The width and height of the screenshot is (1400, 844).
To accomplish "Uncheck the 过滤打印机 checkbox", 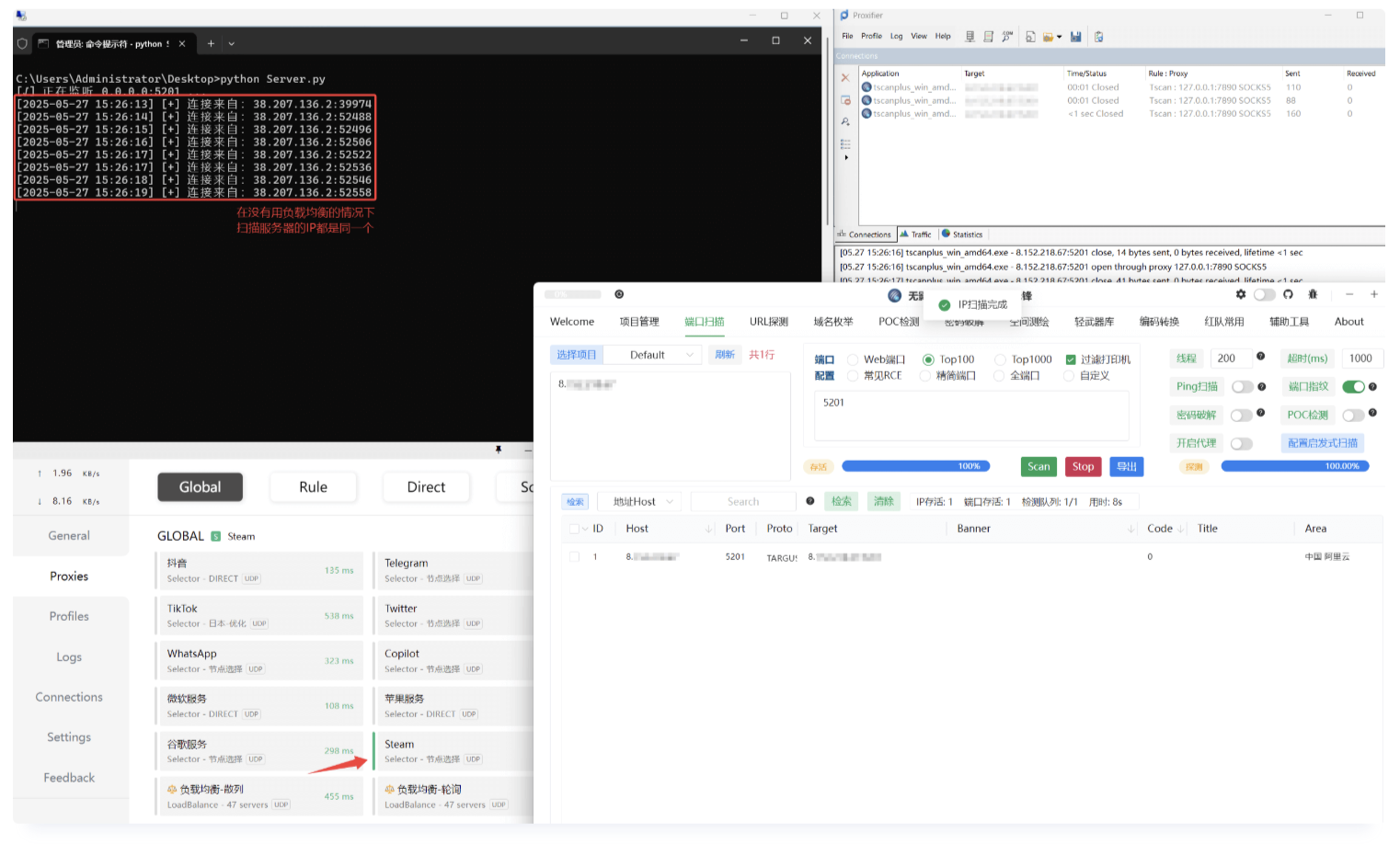I will tap(1071, 359).
